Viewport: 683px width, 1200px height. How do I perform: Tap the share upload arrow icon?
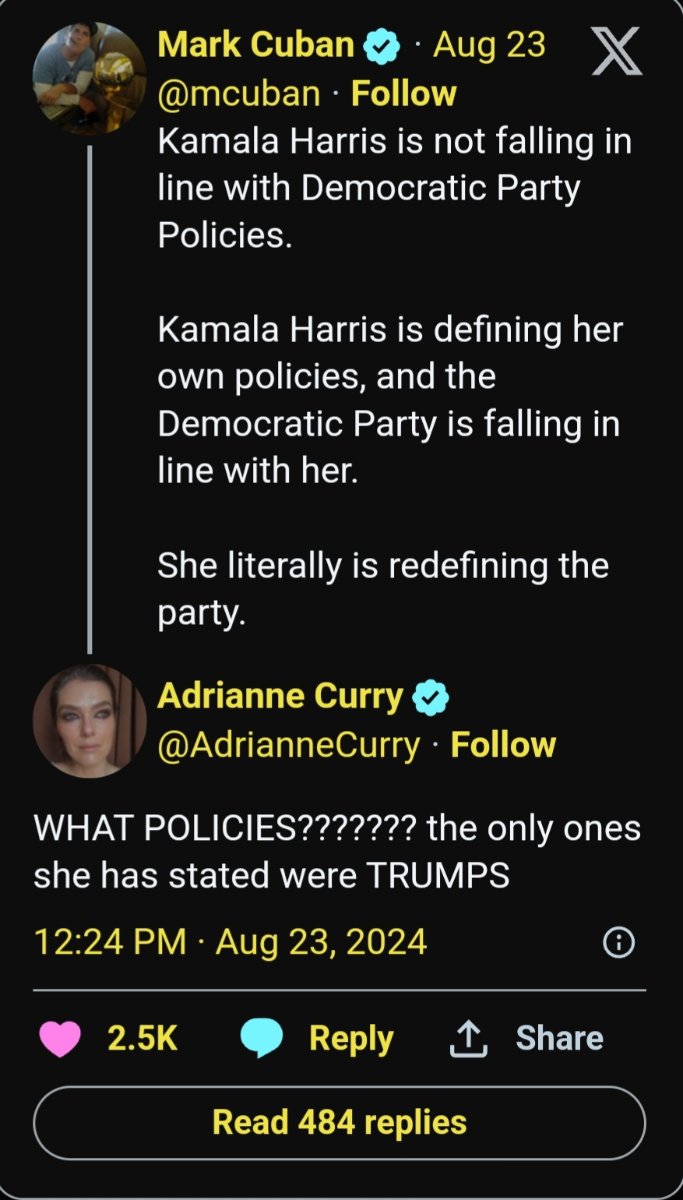tap(467, 1039)
